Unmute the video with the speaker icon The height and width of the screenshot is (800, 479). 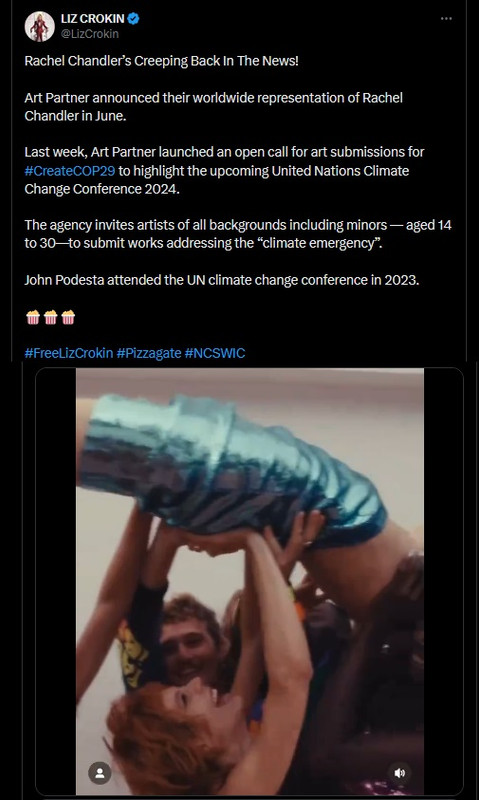click(x=400, y=773)
